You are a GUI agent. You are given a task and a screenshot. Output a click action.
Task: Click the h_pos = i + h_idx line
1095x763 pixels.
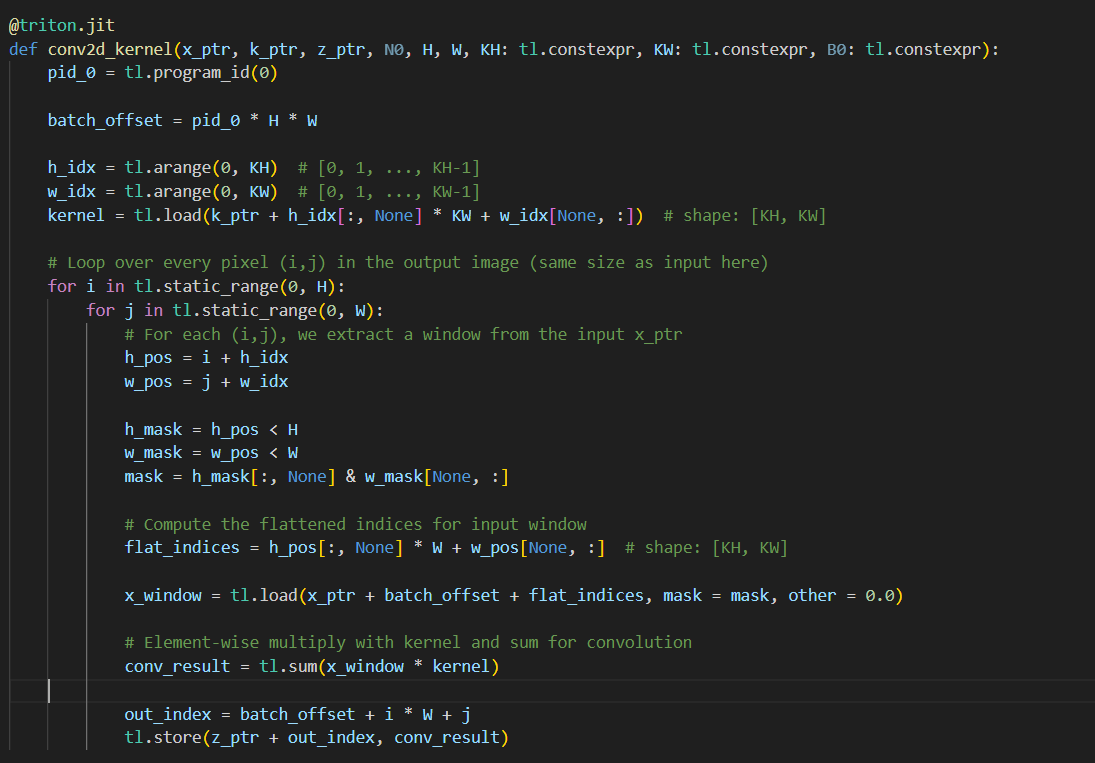(206, 358)
